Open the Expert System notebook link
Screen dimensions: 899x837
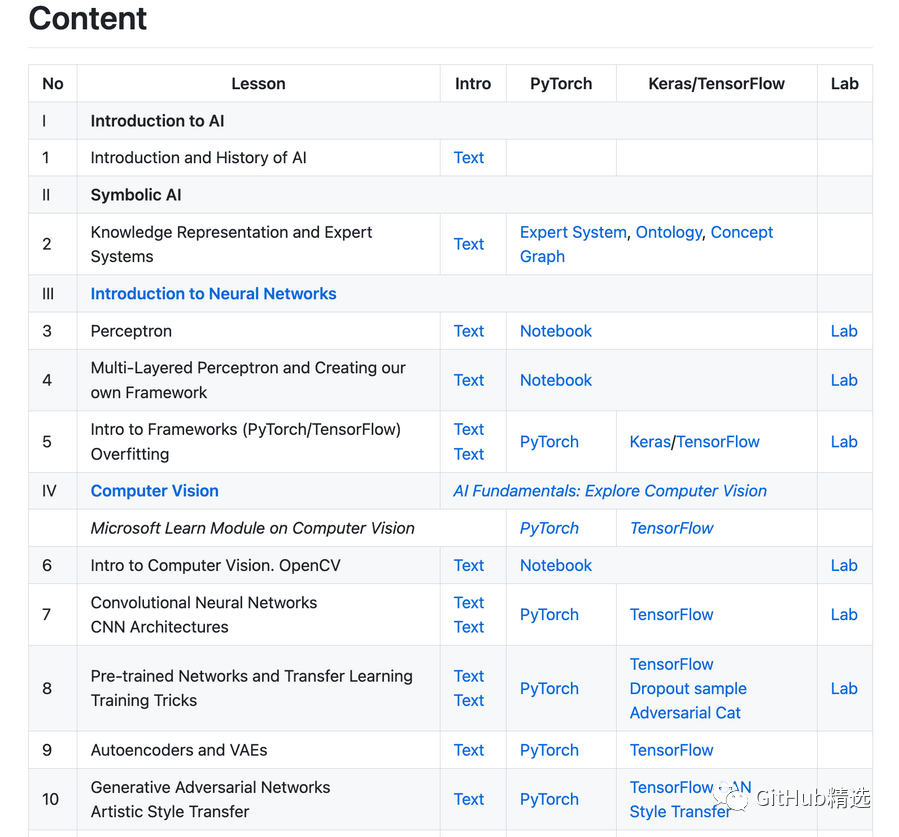pos(573,232)
